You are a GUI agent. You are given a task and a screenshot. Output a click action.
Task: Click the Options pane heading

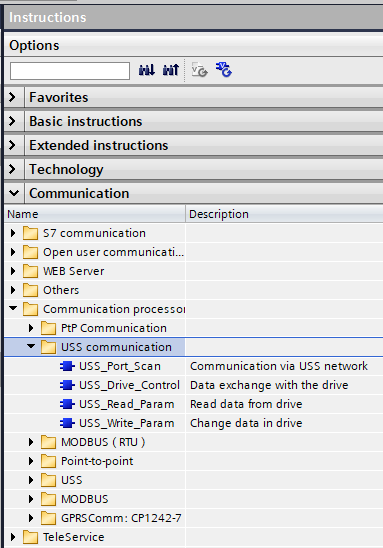(x=34, y=45)
